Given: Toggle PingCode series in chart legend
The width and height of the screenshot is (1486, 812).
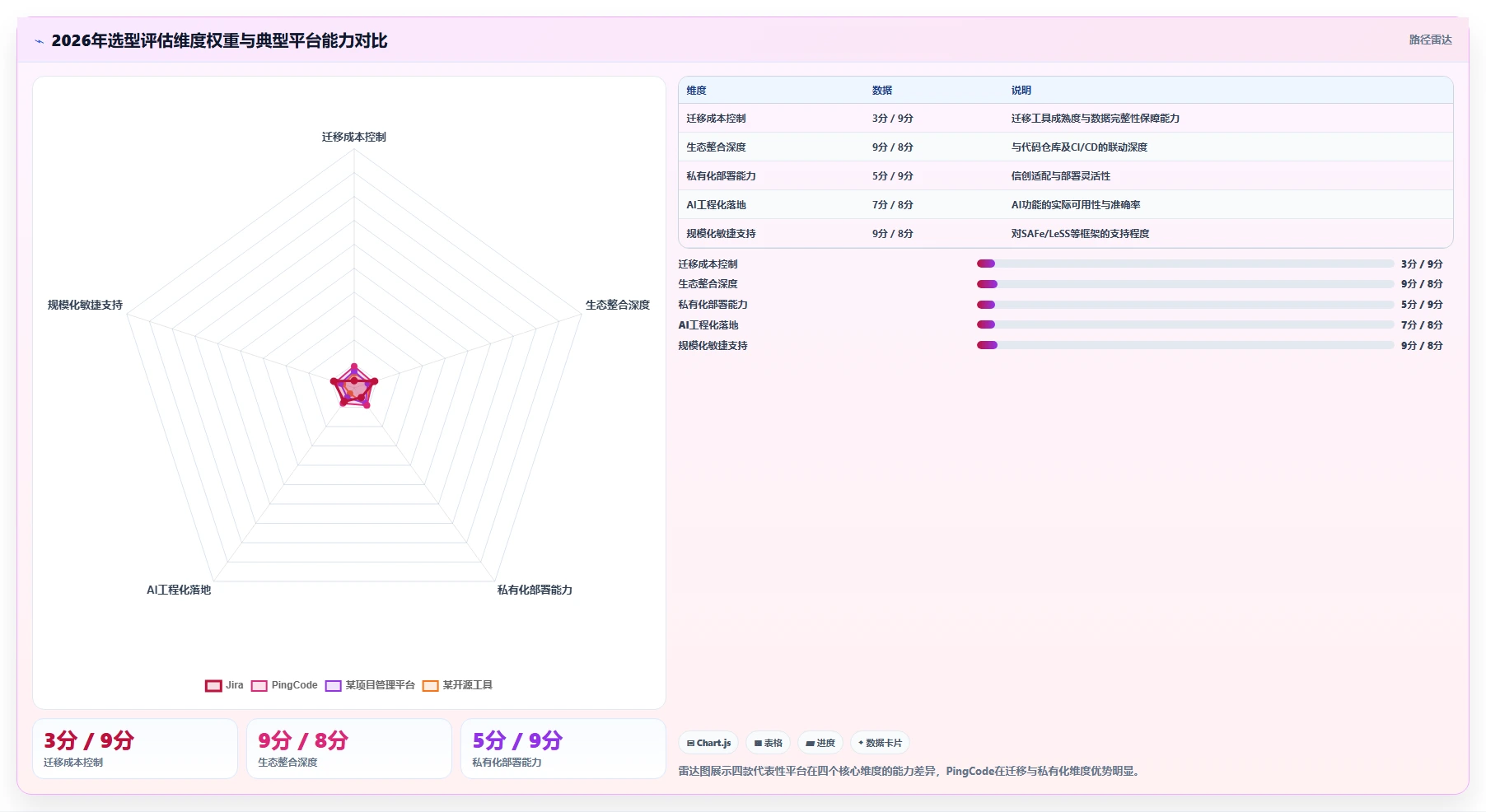Looking at the screenshot, I should click(284, 685).
